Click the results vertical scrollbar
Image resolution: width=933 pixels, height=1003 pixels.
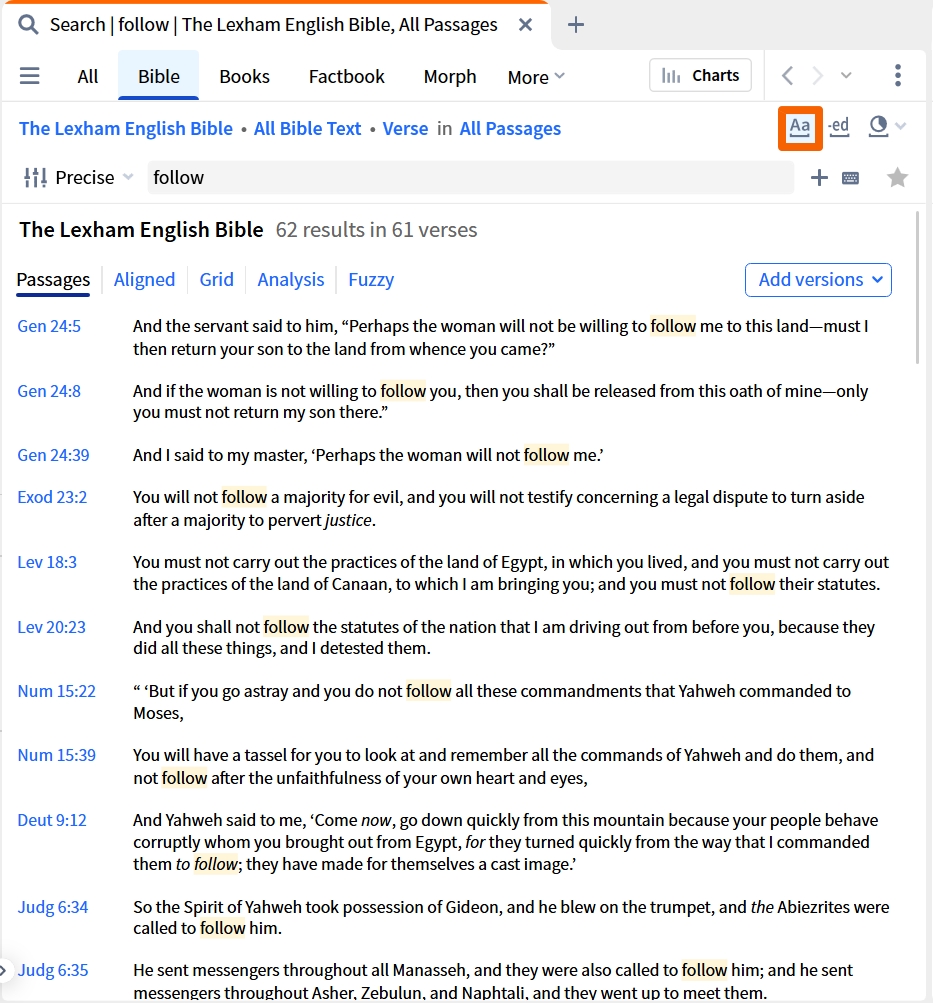[x=918, y=288]
